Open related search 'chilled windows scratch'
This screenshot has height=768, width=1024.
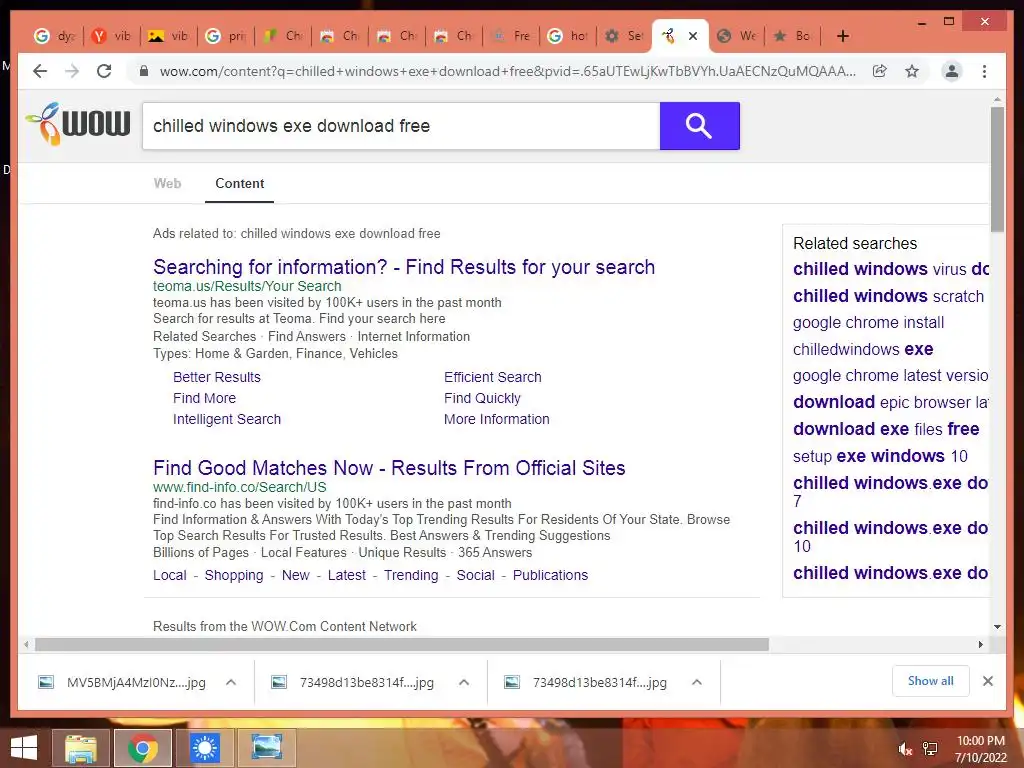[888, 296]
